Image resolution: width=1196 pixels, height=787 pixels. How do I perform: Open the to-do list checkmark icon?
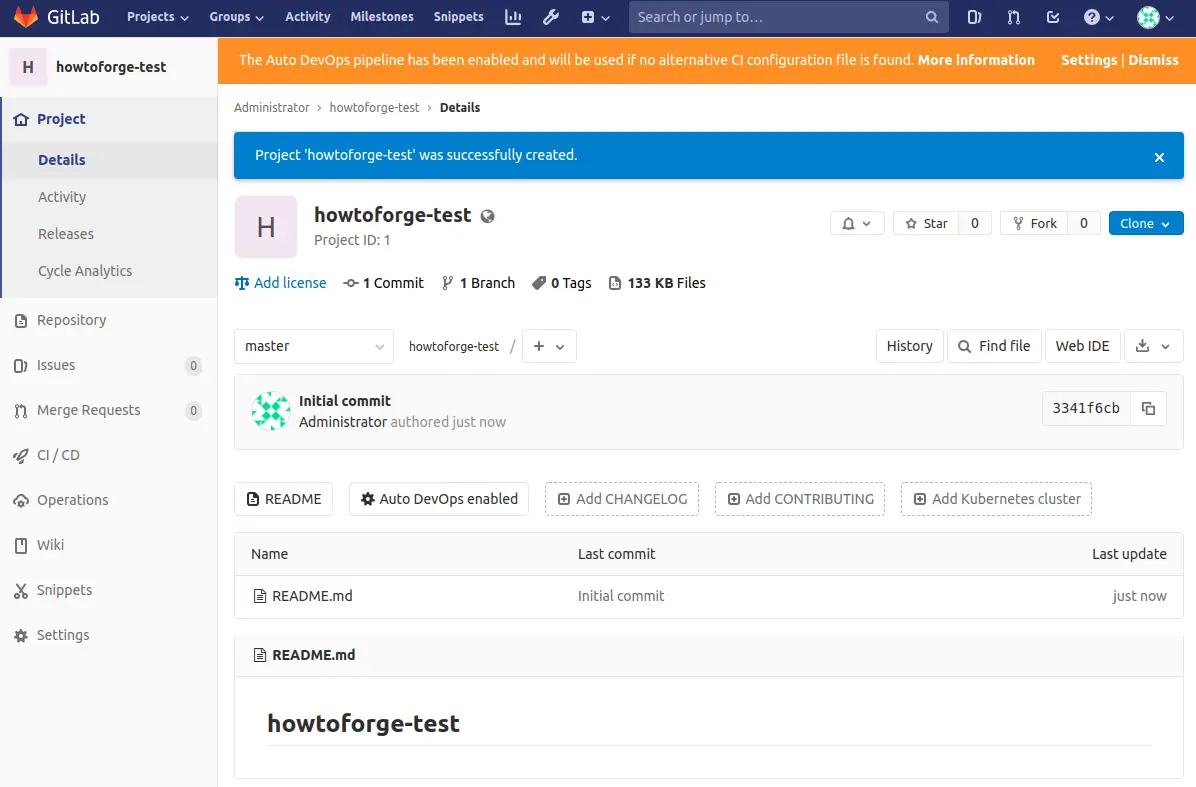point(1052,17)
